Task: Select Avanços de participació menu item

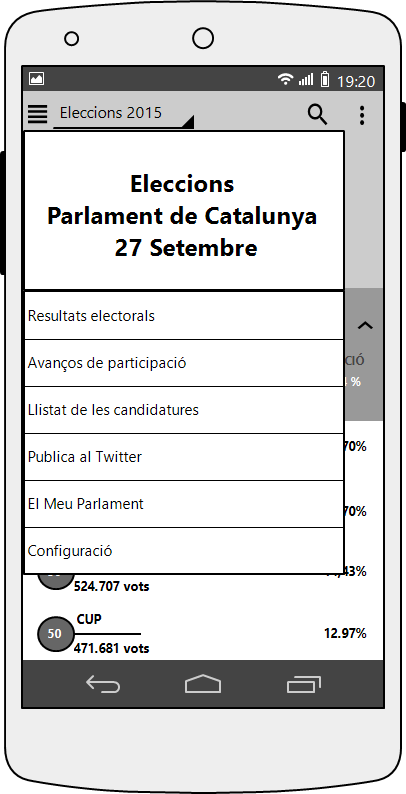Action: (184, 363)
